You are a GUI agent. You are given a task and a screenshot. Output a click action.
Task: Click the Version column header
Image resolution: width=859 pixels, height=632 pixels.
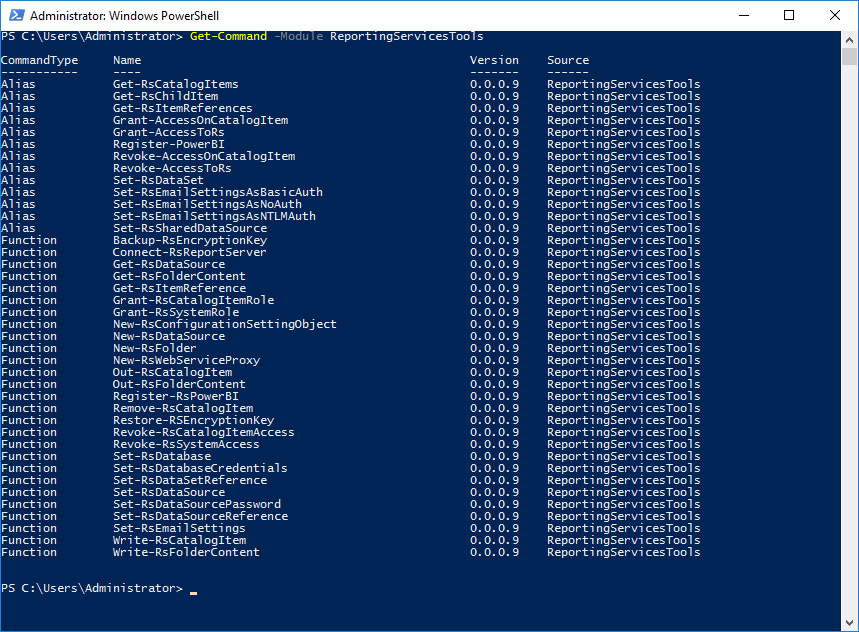click(494, 60)
